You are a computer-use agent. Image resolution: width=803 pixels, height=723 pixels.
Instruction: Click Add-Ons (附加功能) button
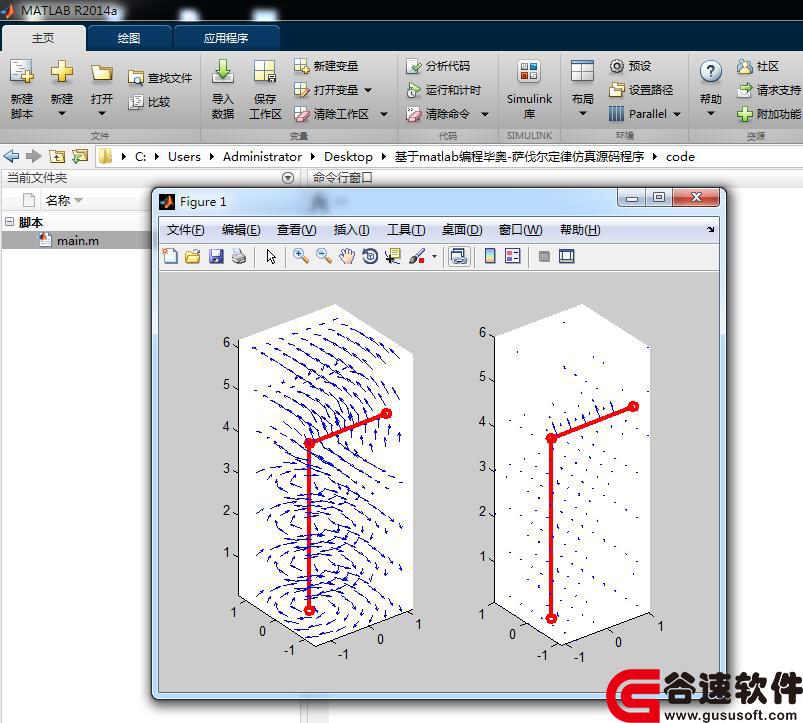point(769,114)
